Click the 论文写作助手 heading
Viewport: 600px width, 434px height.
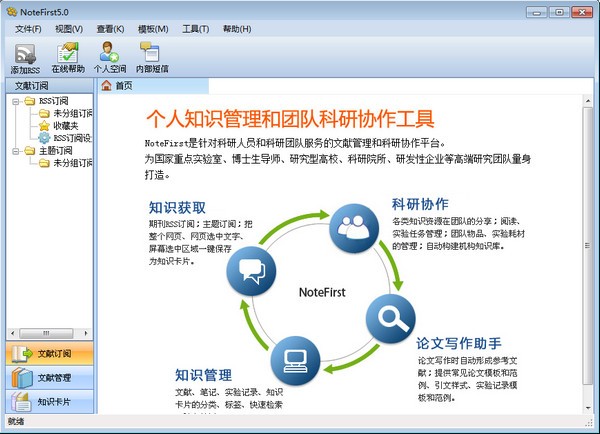(459, 343)
